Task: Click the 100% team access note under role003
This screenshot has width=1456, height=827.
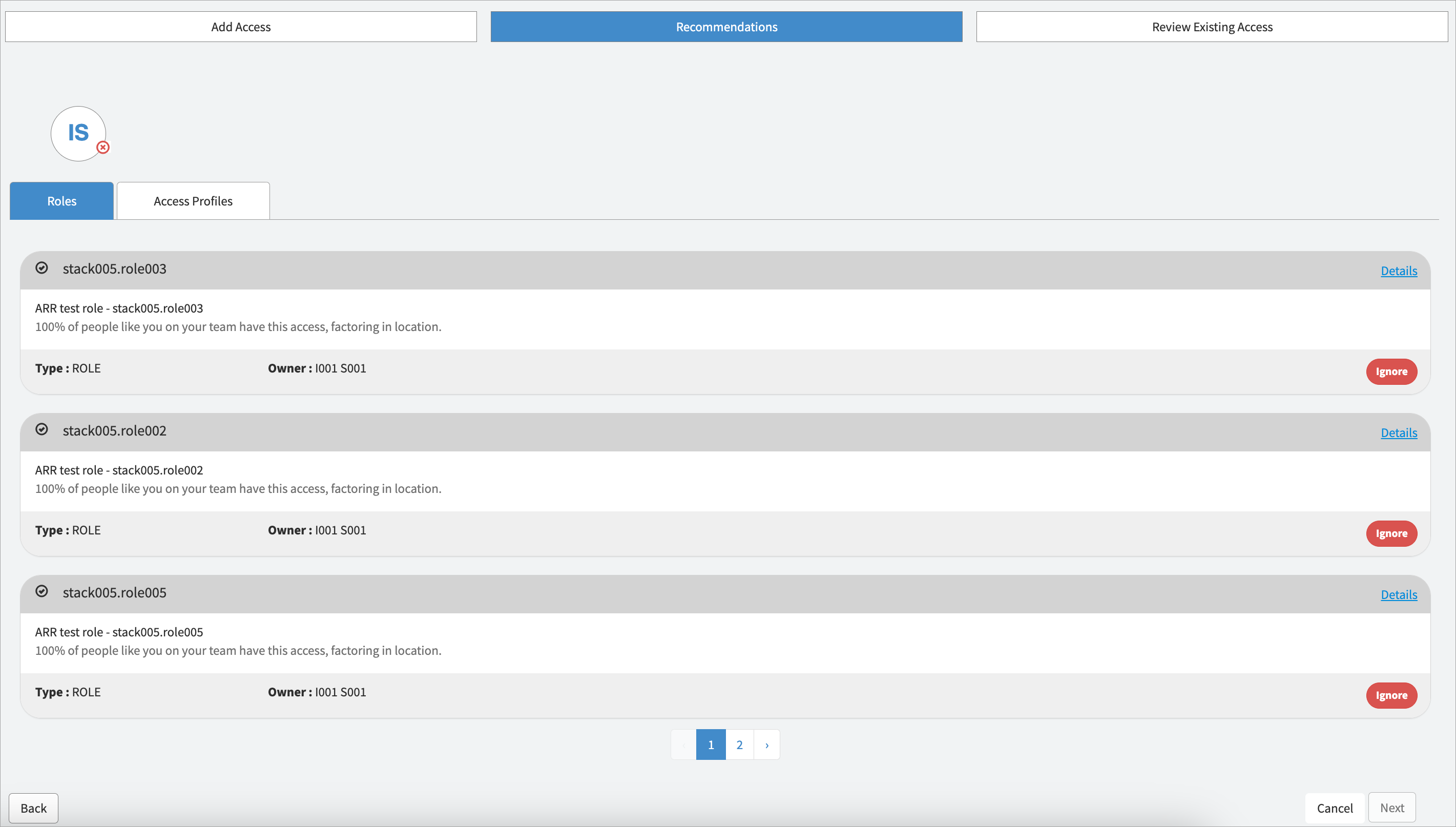Action: [238, 326]
